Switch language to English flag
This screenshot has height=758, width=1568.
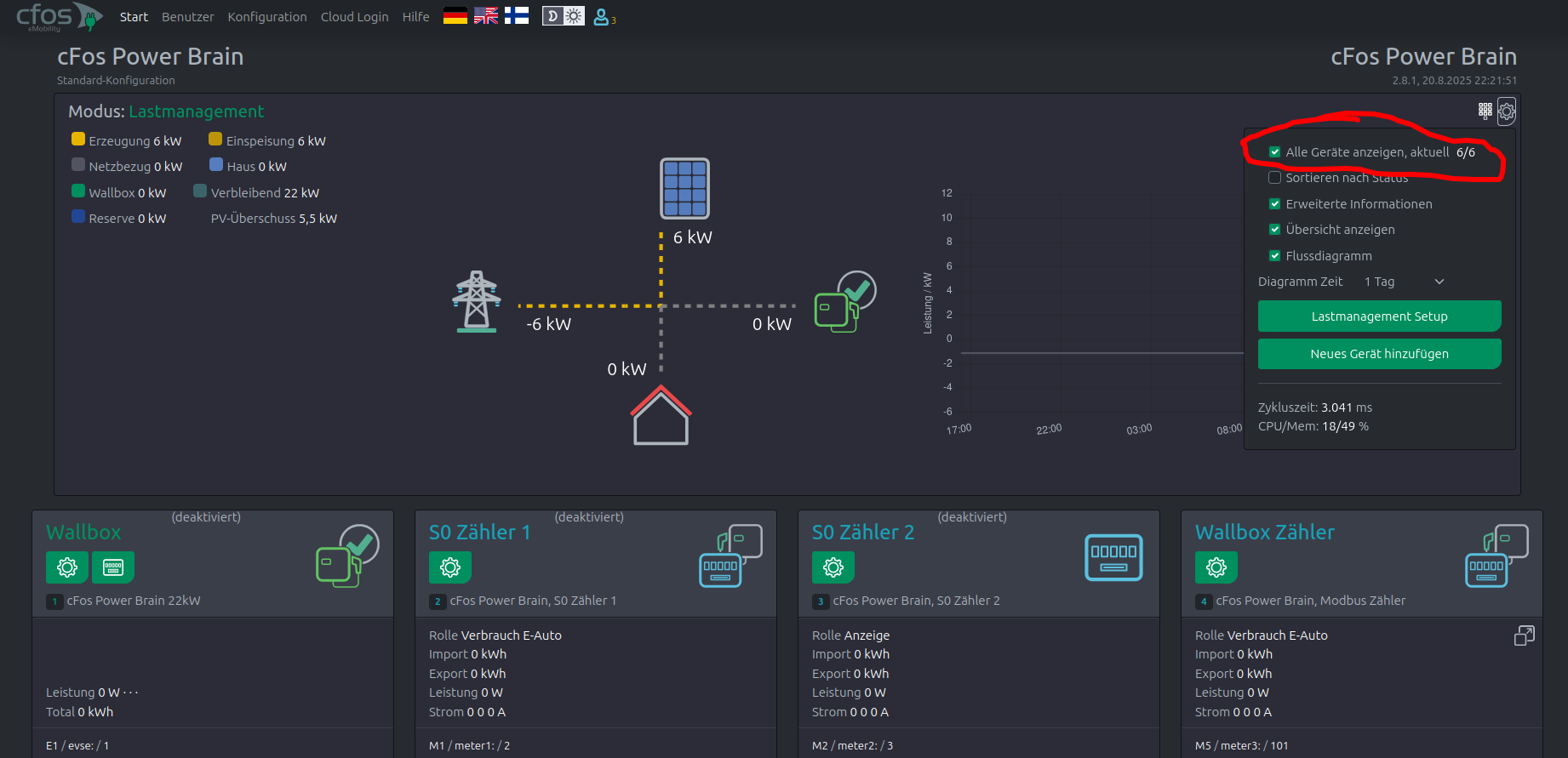[x=486, y=16]
